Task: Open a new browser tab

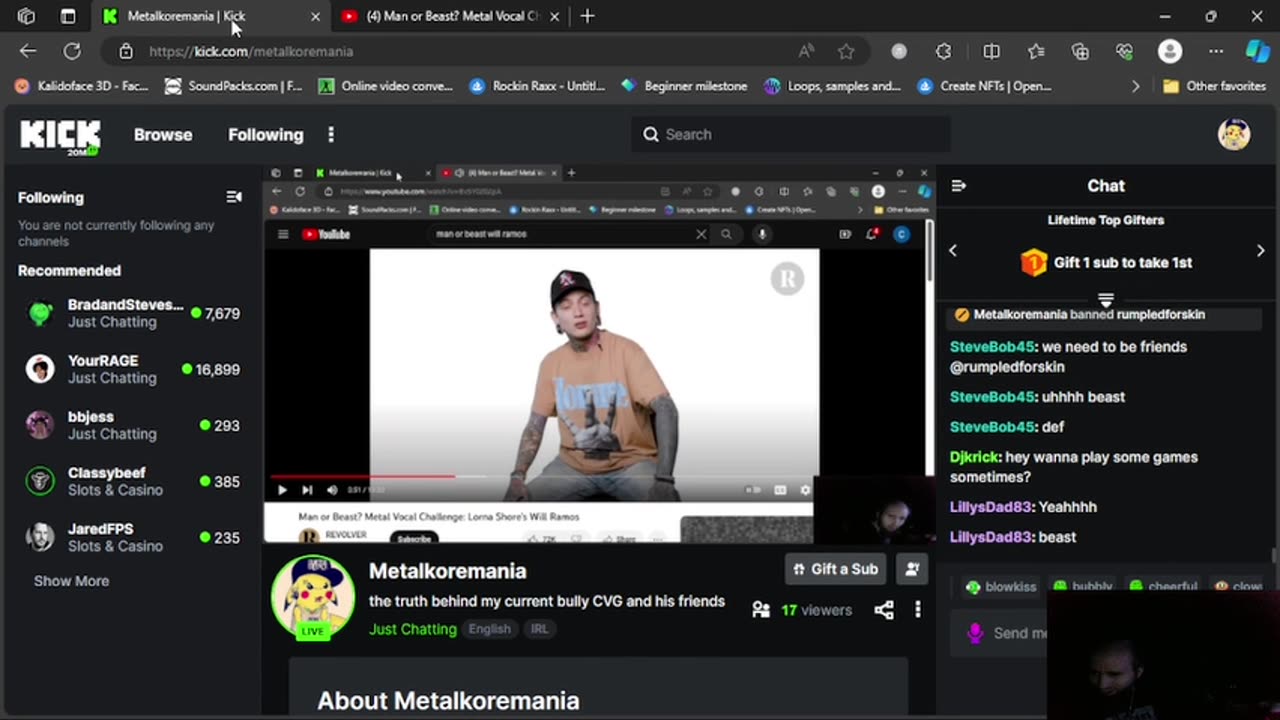Action: pyautogui.click(x=588, y=16)
